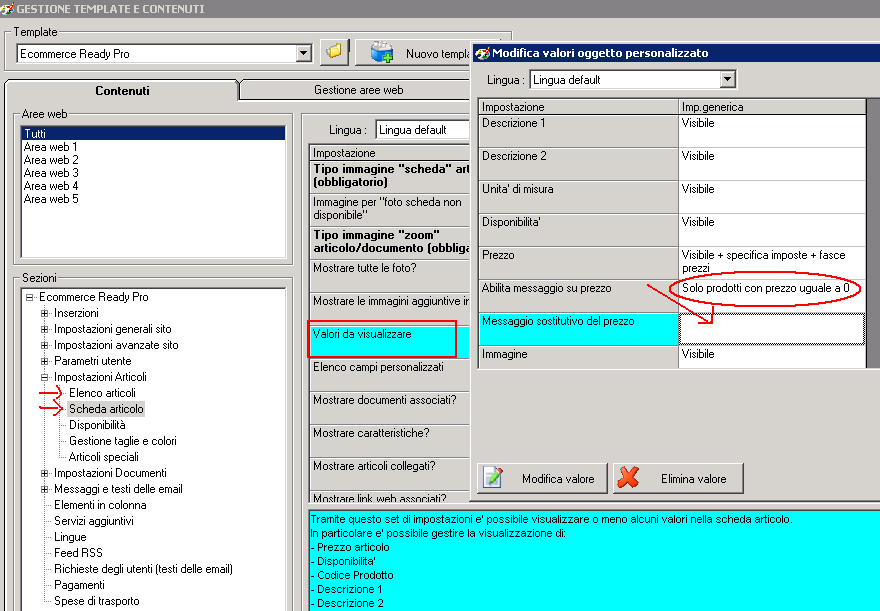Click the Prezzo value with fasce prezzi

(x=772, y=263)
